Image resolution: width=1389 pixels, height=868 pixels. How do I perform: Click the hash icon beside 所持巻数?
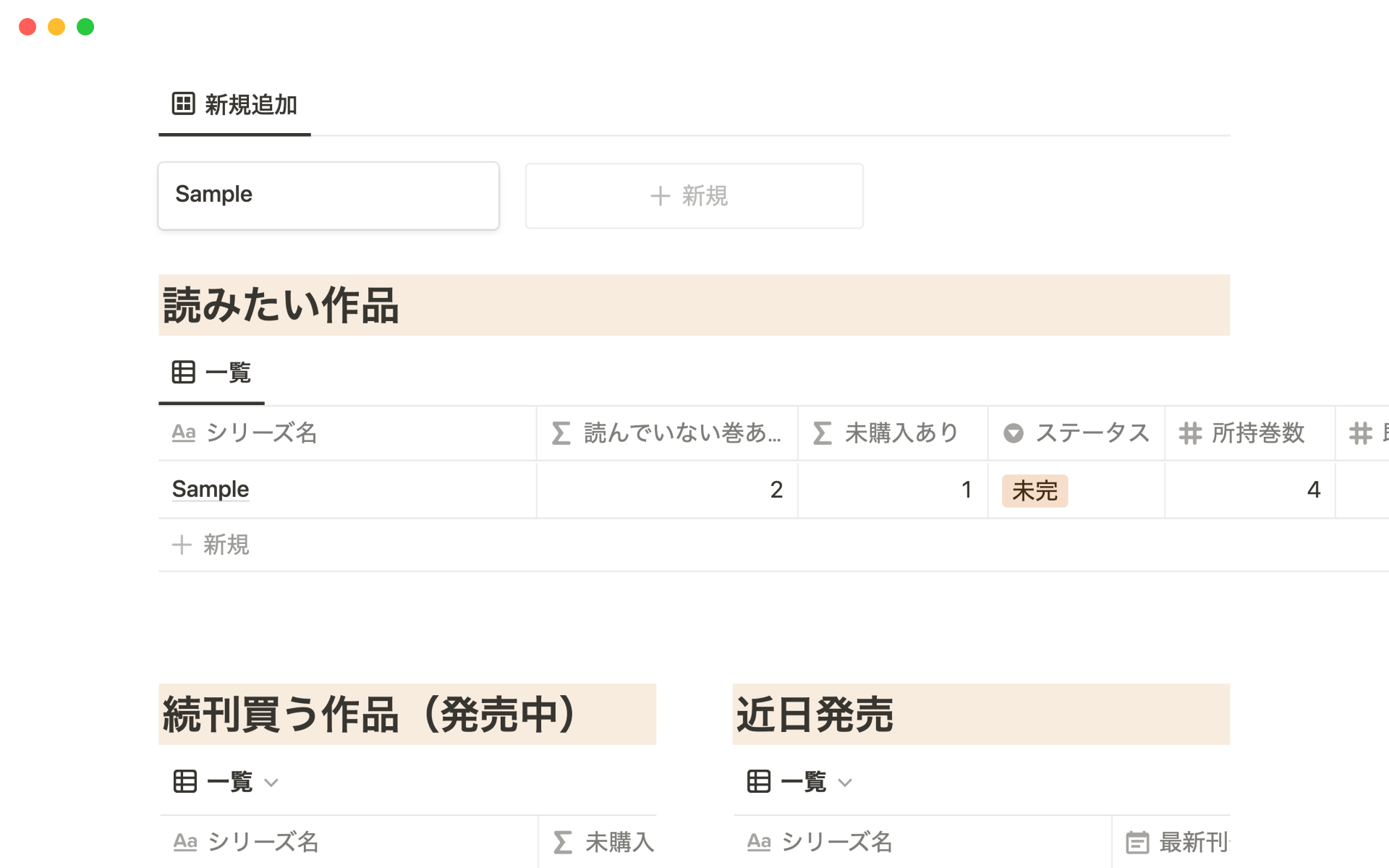pyautogui.click(x=1190, y=433)
